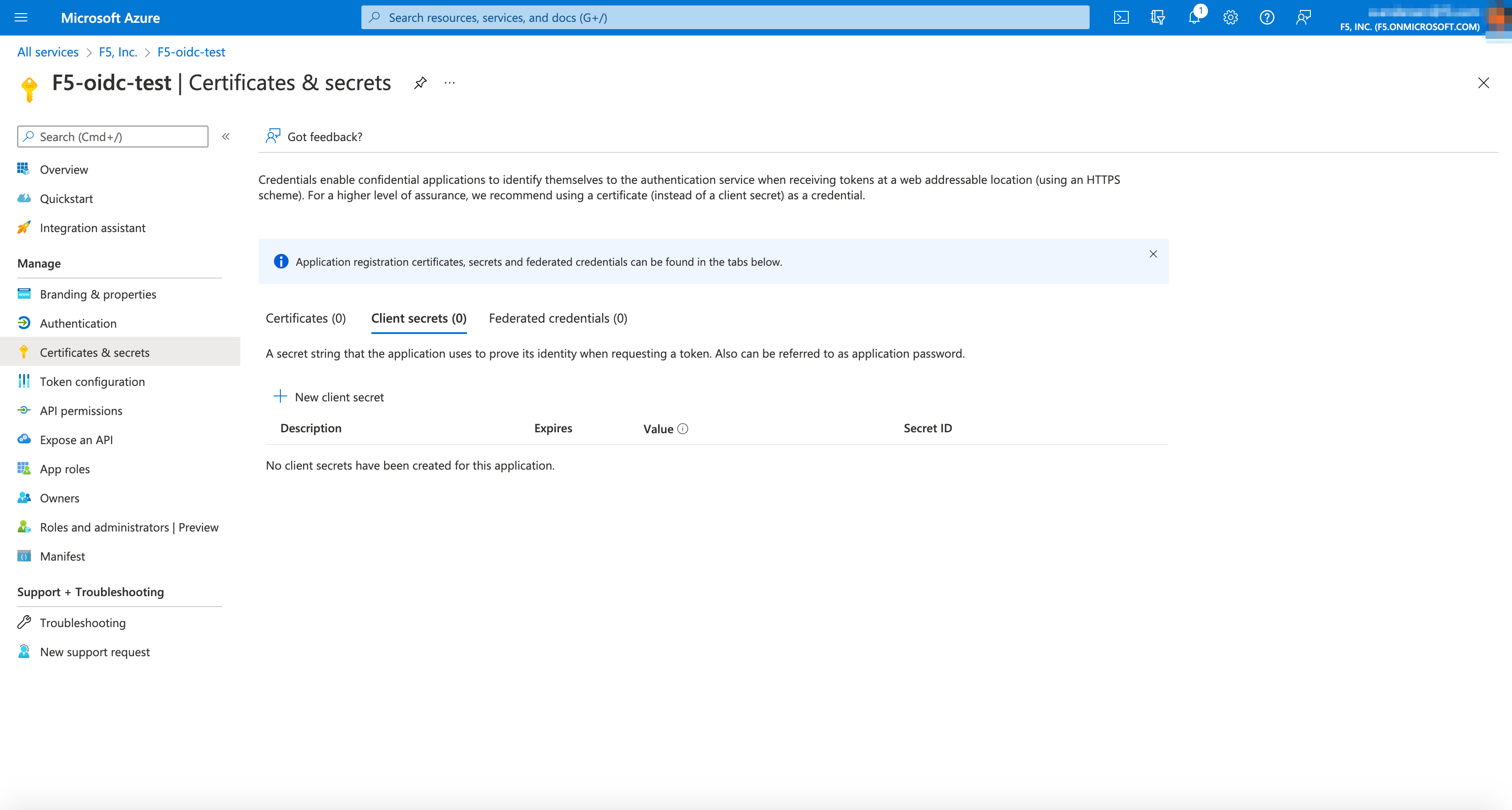Viewport: 1512px width, 810px height.
Task: Open more options next to the pin icon
Action: point(449,83)
